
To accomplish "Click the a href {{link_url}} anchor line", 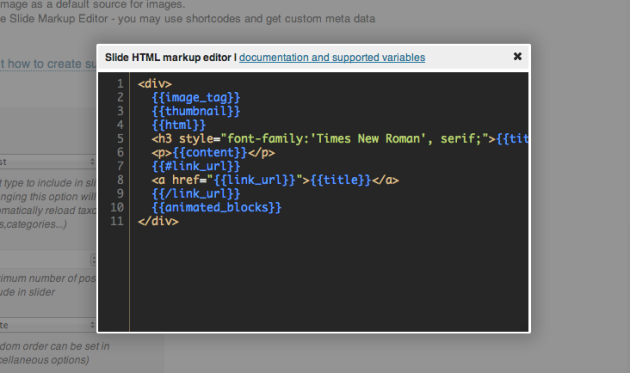I will 275,180.
